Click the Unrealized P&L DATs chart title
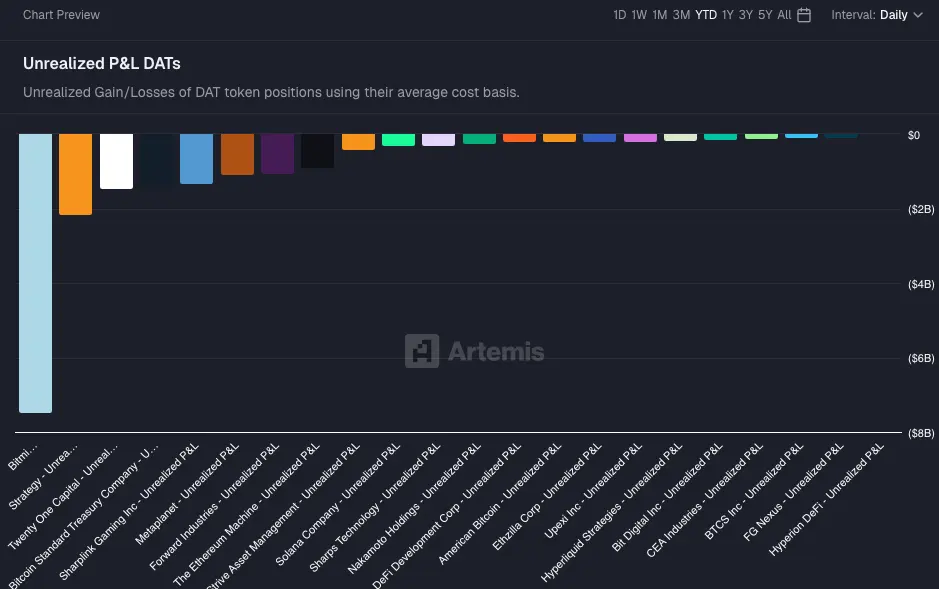 coord(101,63)
